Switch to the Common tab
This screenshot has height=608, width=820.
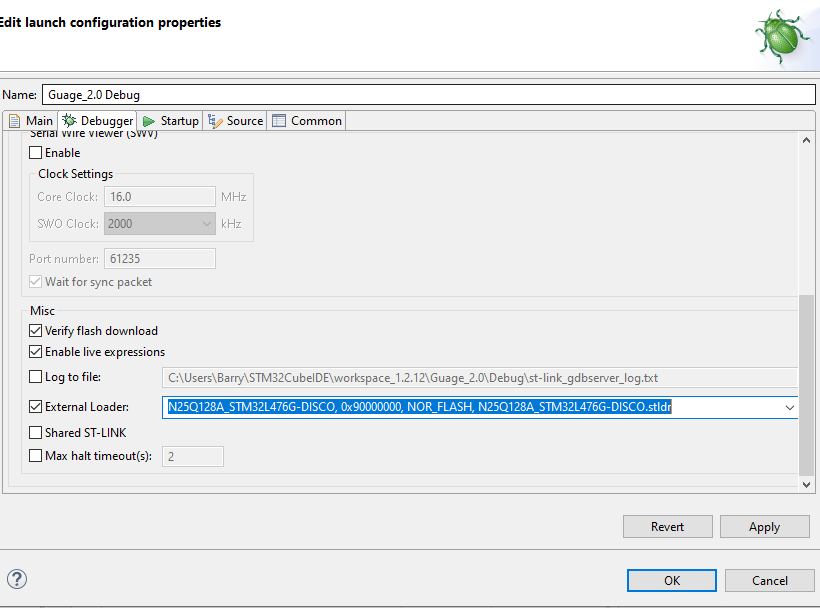click(x=306, y=121)
